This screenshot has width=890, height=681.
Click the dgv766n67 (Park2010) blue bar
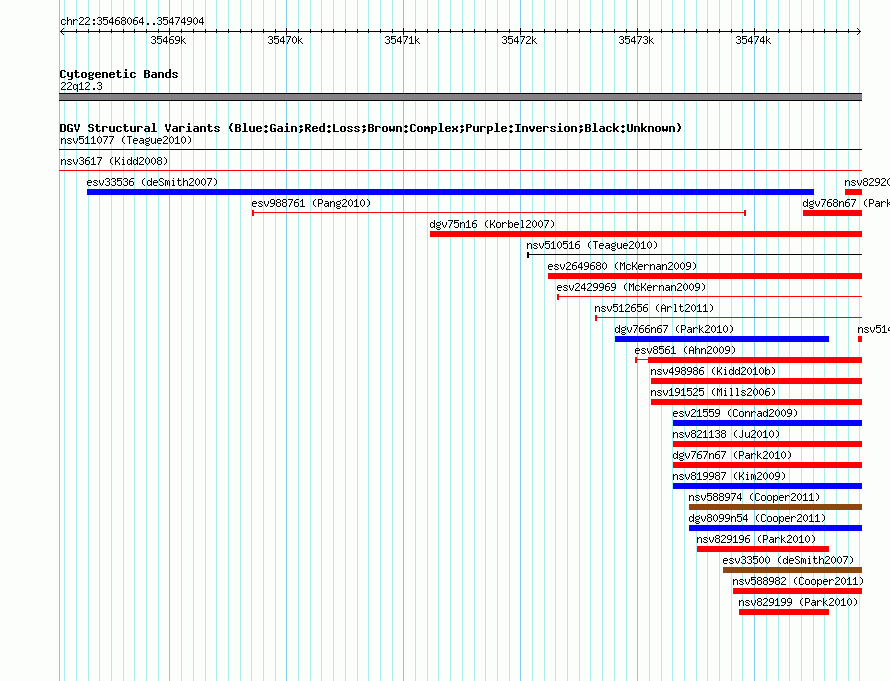coord(721,339)
